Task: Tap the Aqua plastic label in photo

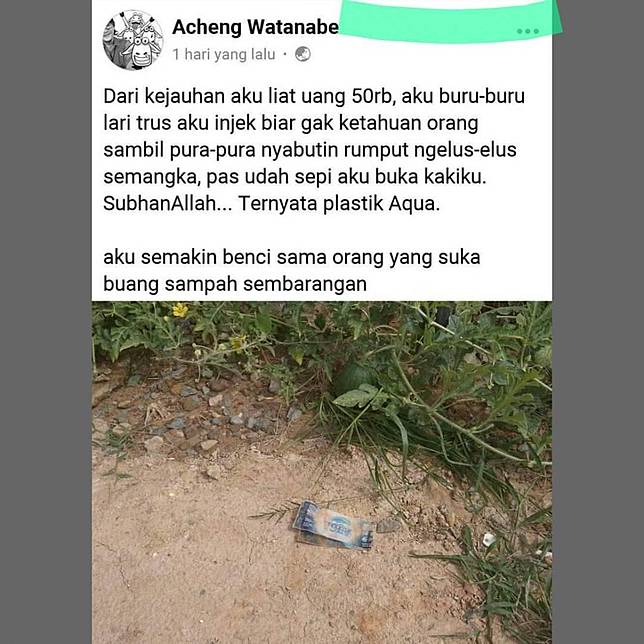Action: 333,525
